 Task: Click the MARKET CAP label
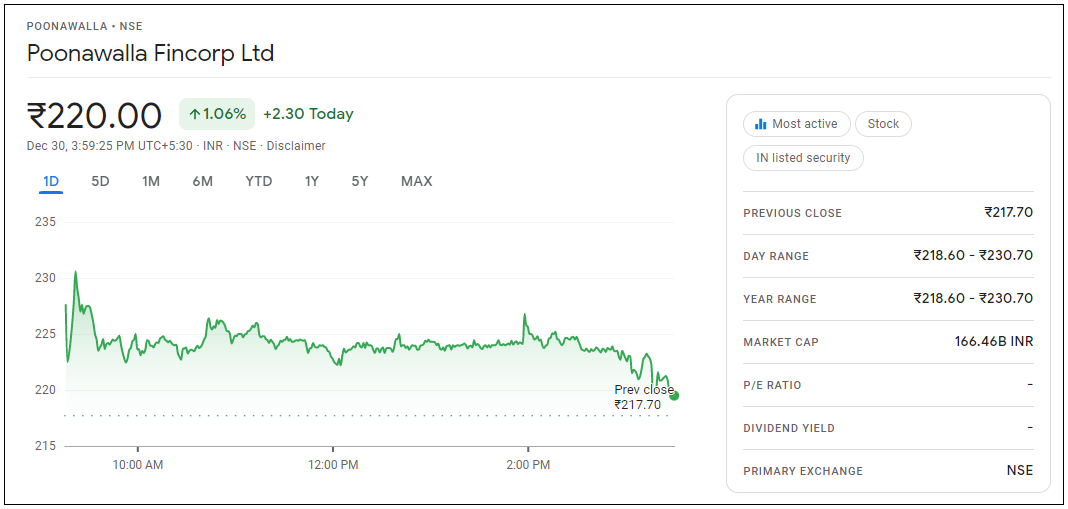tap(781, 342)
